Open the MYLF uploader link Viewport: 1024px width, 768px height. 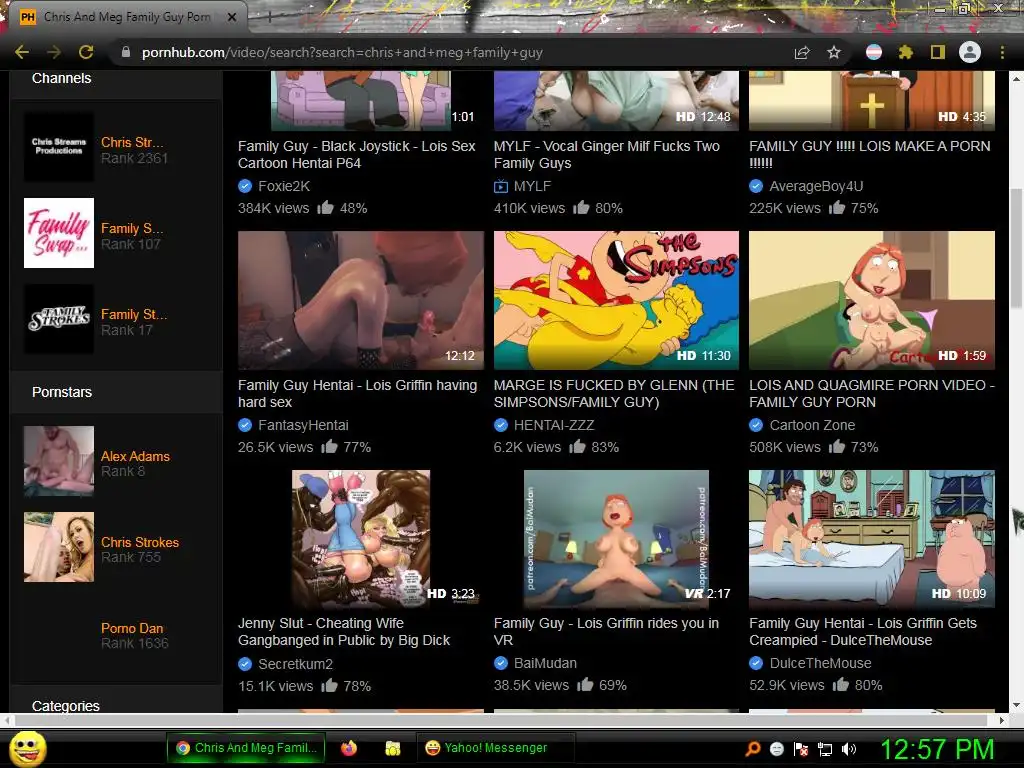coord(532,186)
